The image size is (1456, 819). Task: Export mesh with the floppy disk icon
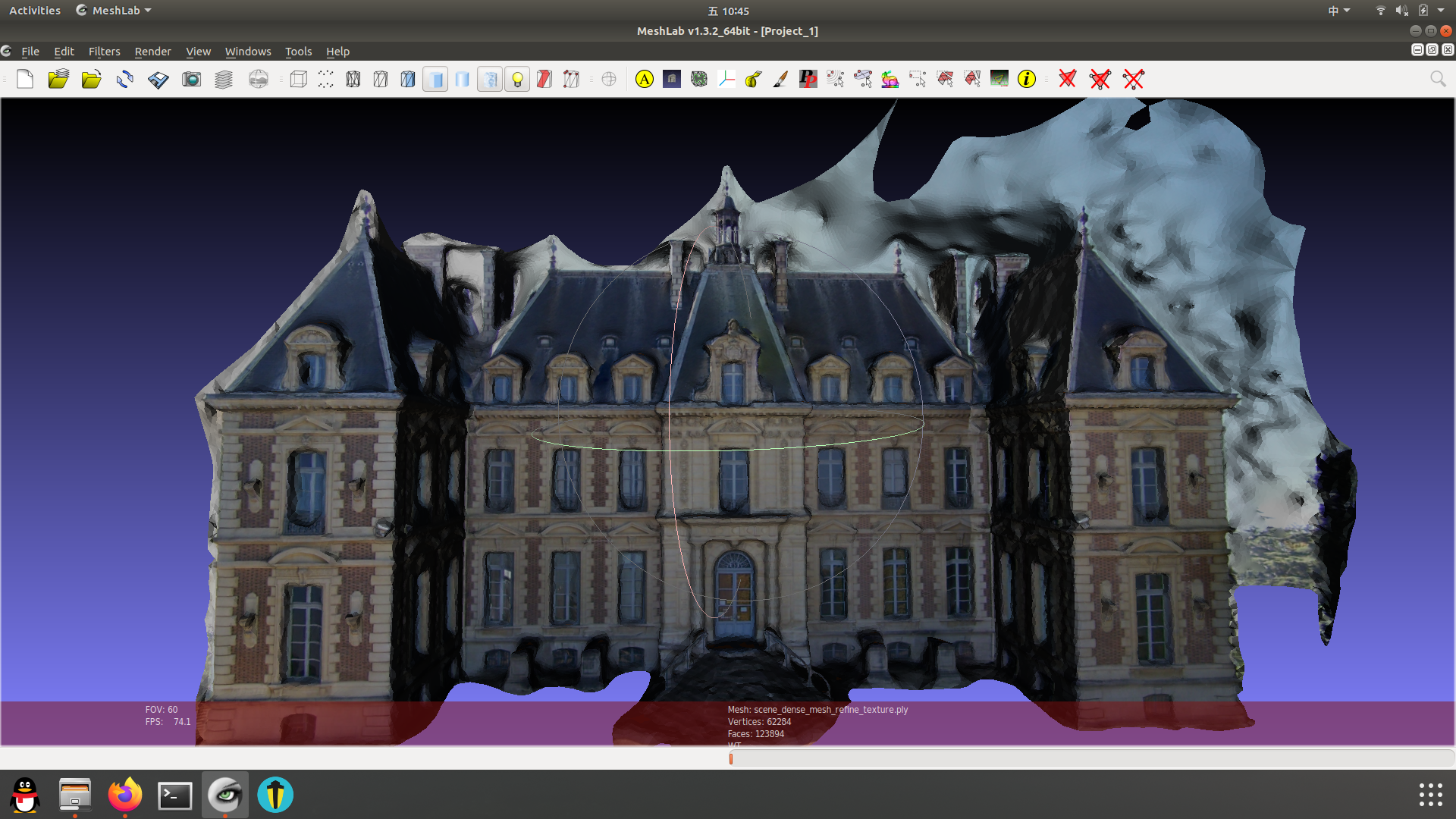(x=158, y=79)
